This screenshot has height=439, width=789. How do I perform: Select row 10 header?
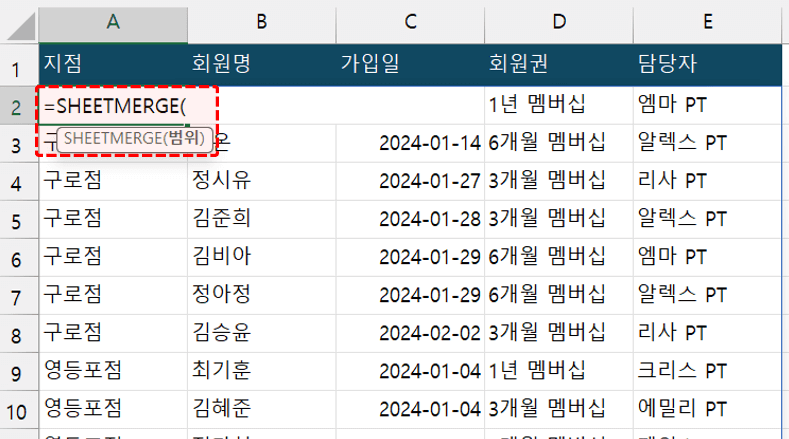(19, 410)
